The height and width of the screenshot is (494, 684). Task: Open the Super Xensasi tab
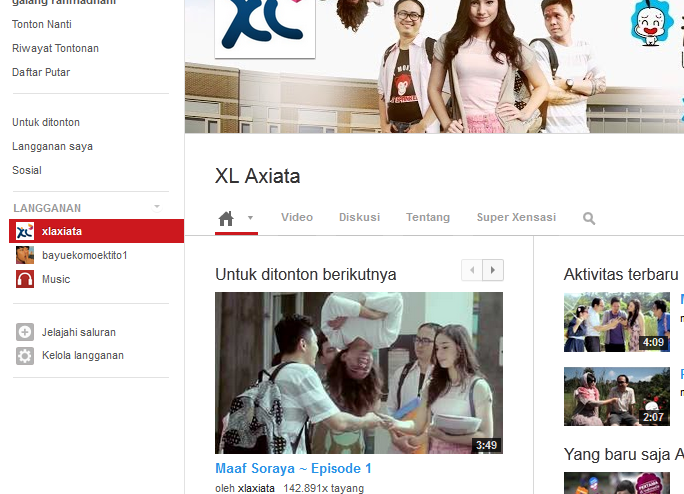(x=516, y=217)
